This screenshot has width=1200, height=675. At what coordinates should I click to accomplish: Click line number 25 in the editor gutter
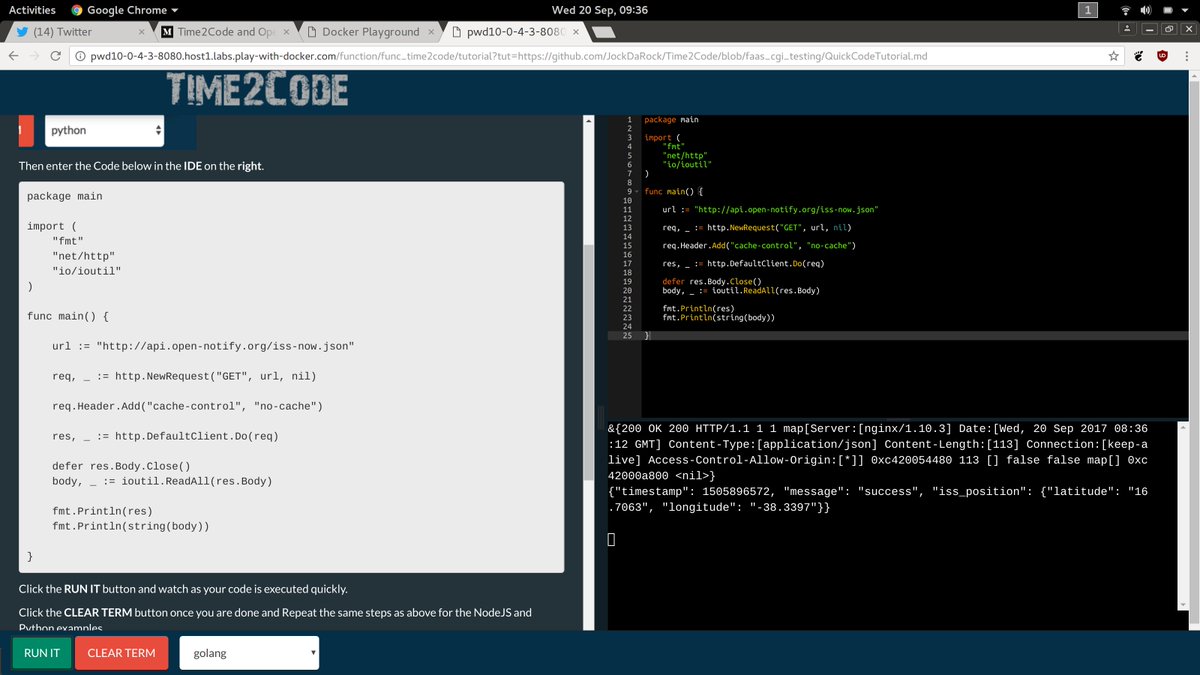[626, 336]
